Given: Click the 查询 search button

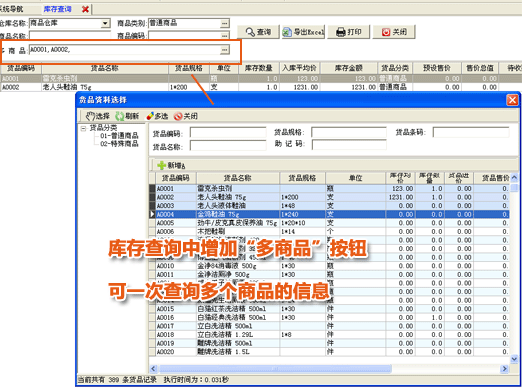Looking at the screenshot, I should click(x=258, y=32).
